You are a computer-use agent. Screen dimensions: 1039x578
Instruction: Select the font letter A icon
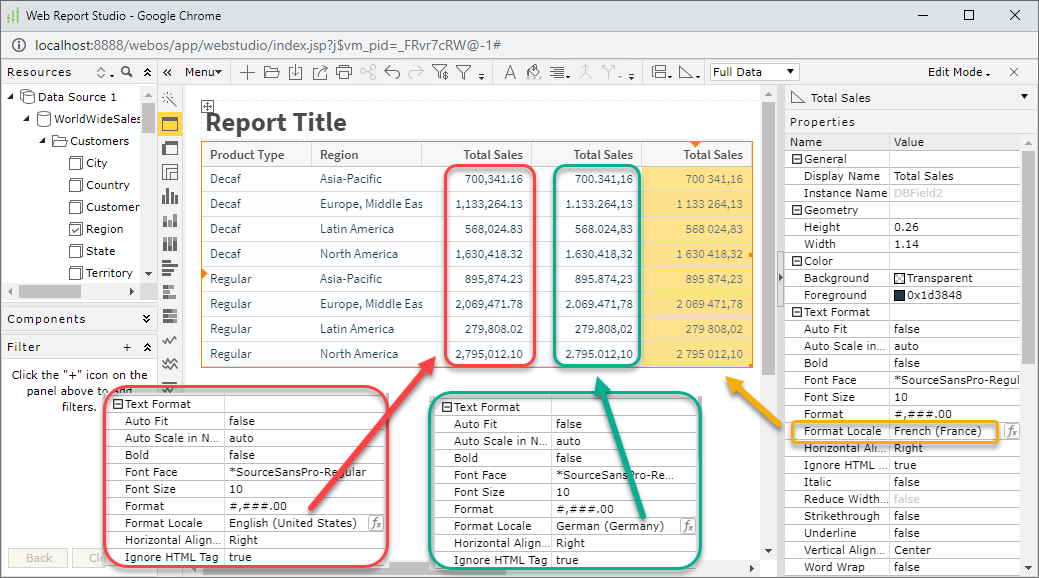click(510, 72)
